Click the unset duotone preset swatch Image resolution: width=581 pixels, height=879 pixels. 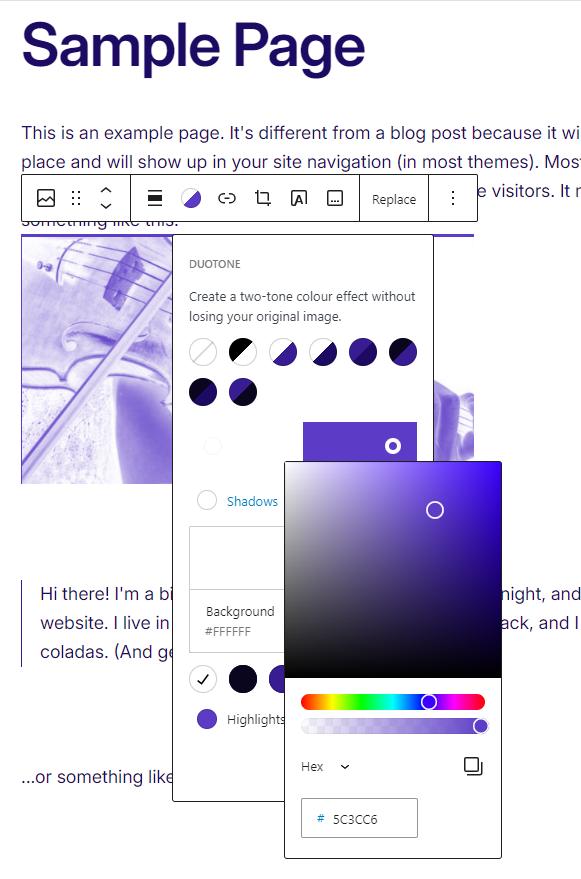click(203, 353)
